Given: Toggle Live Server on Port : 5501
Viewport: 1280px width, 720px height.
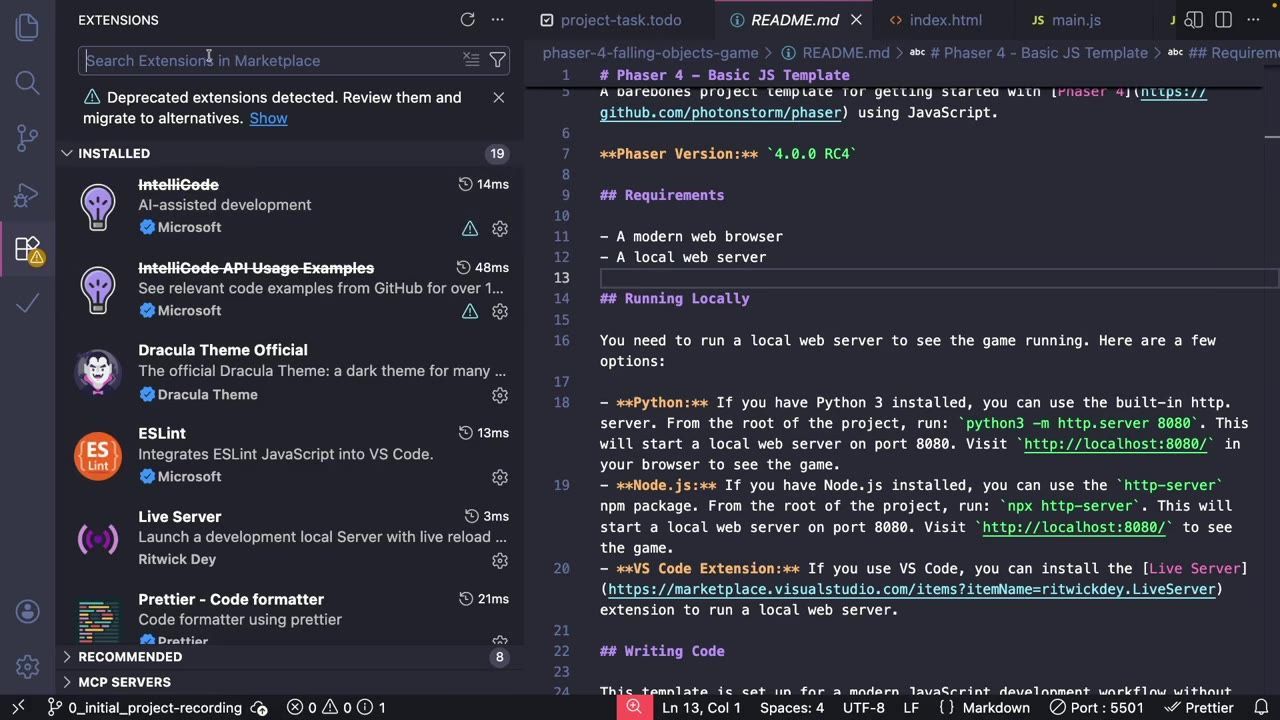Looking at the screenshot, I should coord(1096,707).
